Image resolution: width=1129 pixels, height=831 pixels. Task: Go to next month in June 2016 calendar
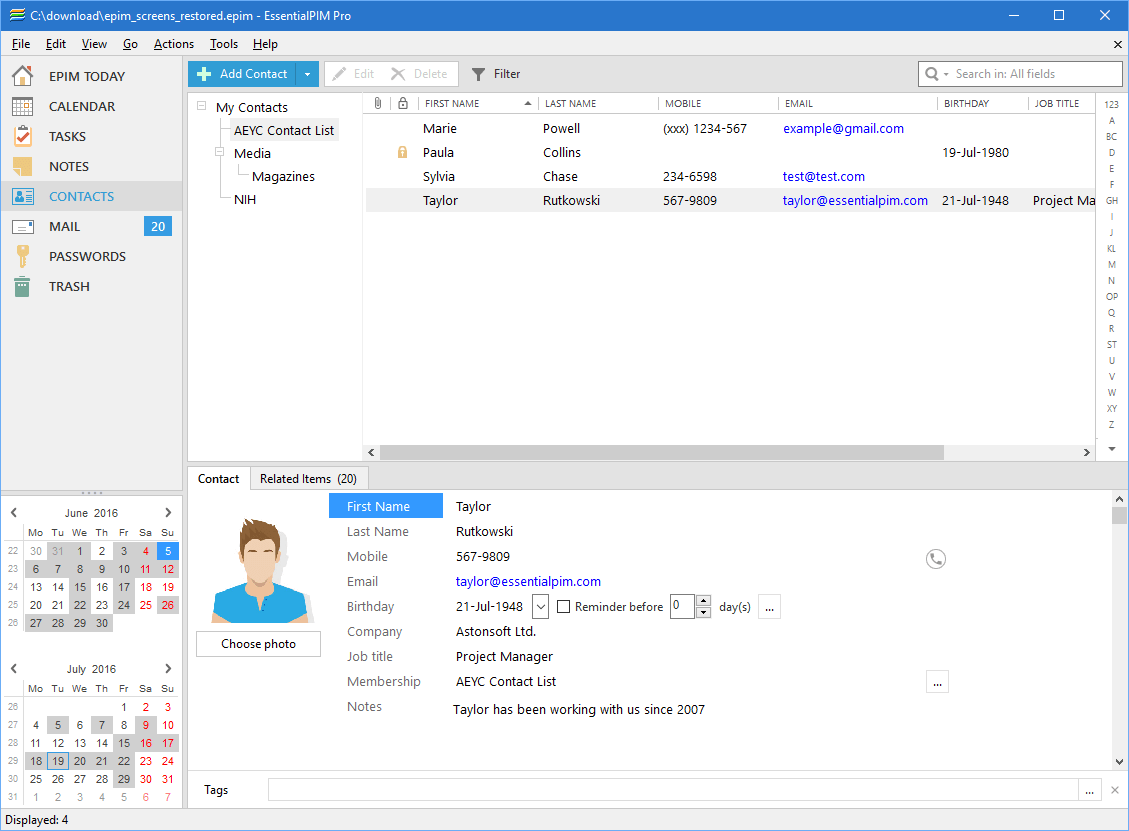(168, 513)
